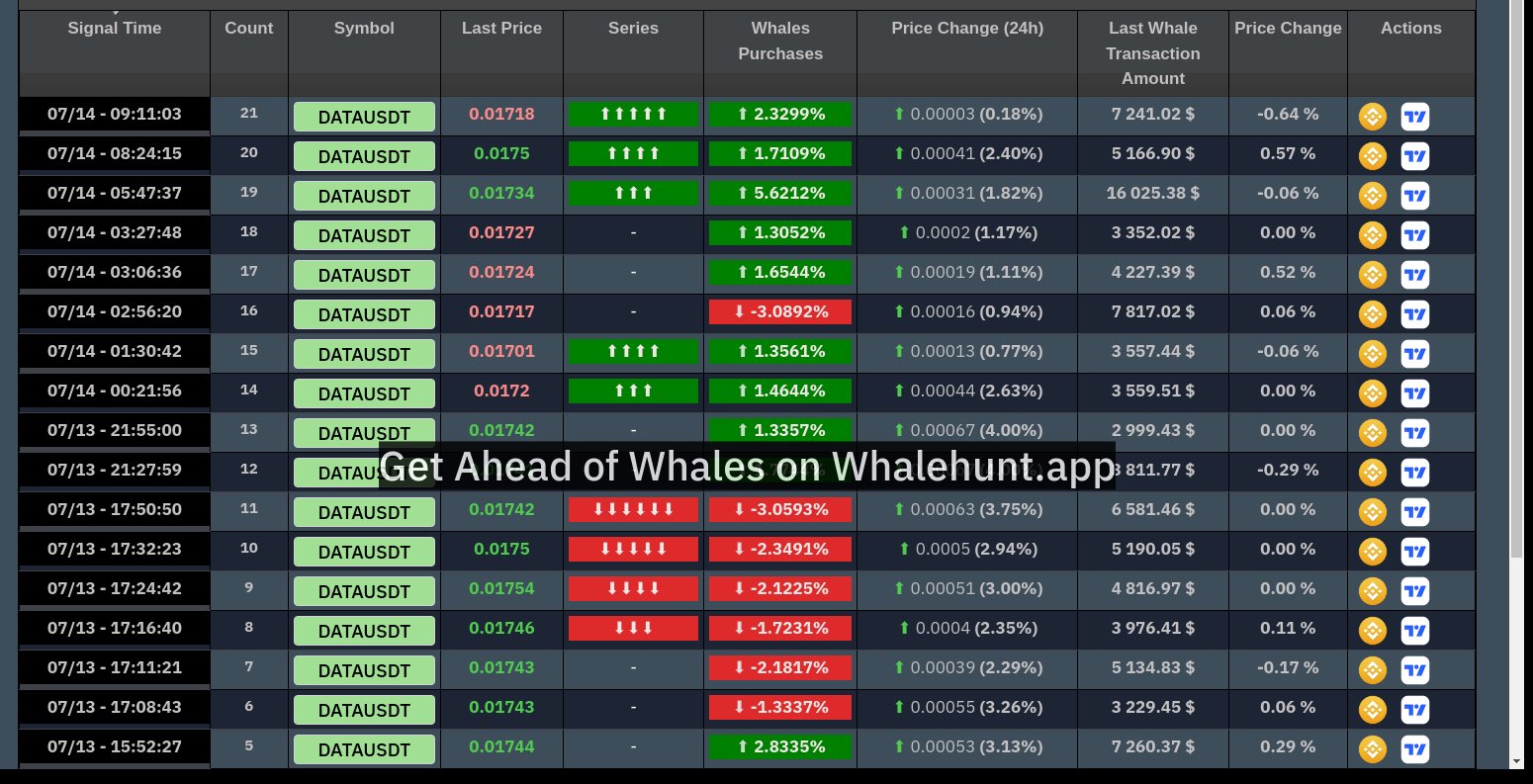This screenshot has height=784, width=1533.
Task: Open TradingView for the 07/14 - 03:06:36 signal
Action: tap(1415, 275)
